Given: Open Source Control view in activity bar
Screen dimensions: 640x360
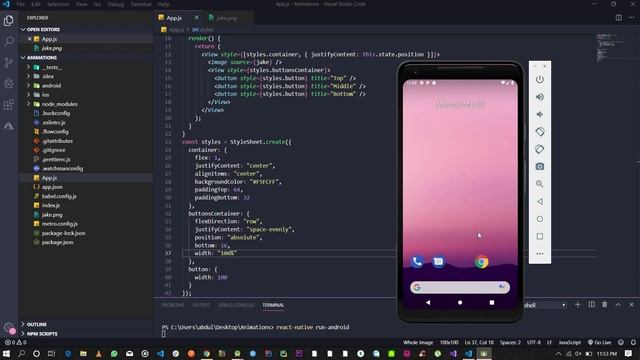Looking at the screenshot, I should pos(9,62).
